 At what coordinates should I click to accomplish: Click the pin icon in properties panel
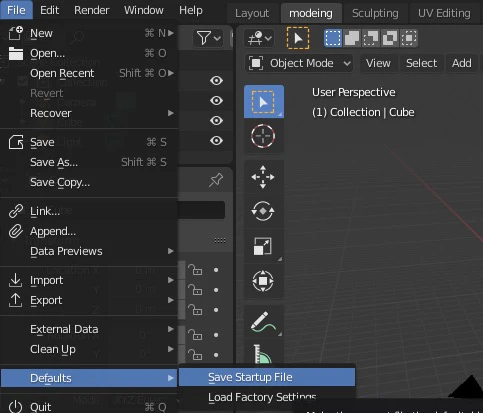coord(216,180)
